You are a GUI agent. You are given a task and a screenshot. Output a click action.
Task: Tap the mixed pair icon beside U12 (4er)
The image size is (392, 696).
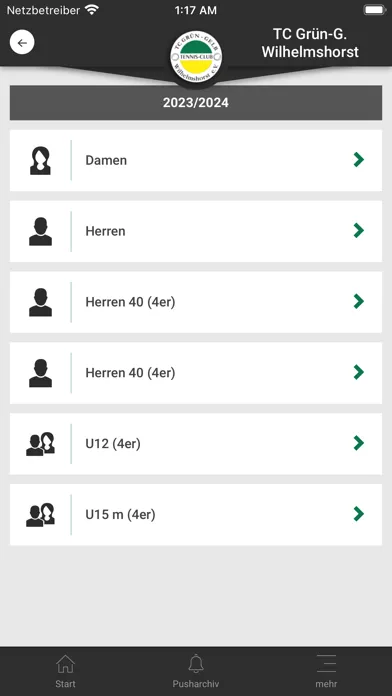point(40,444)
